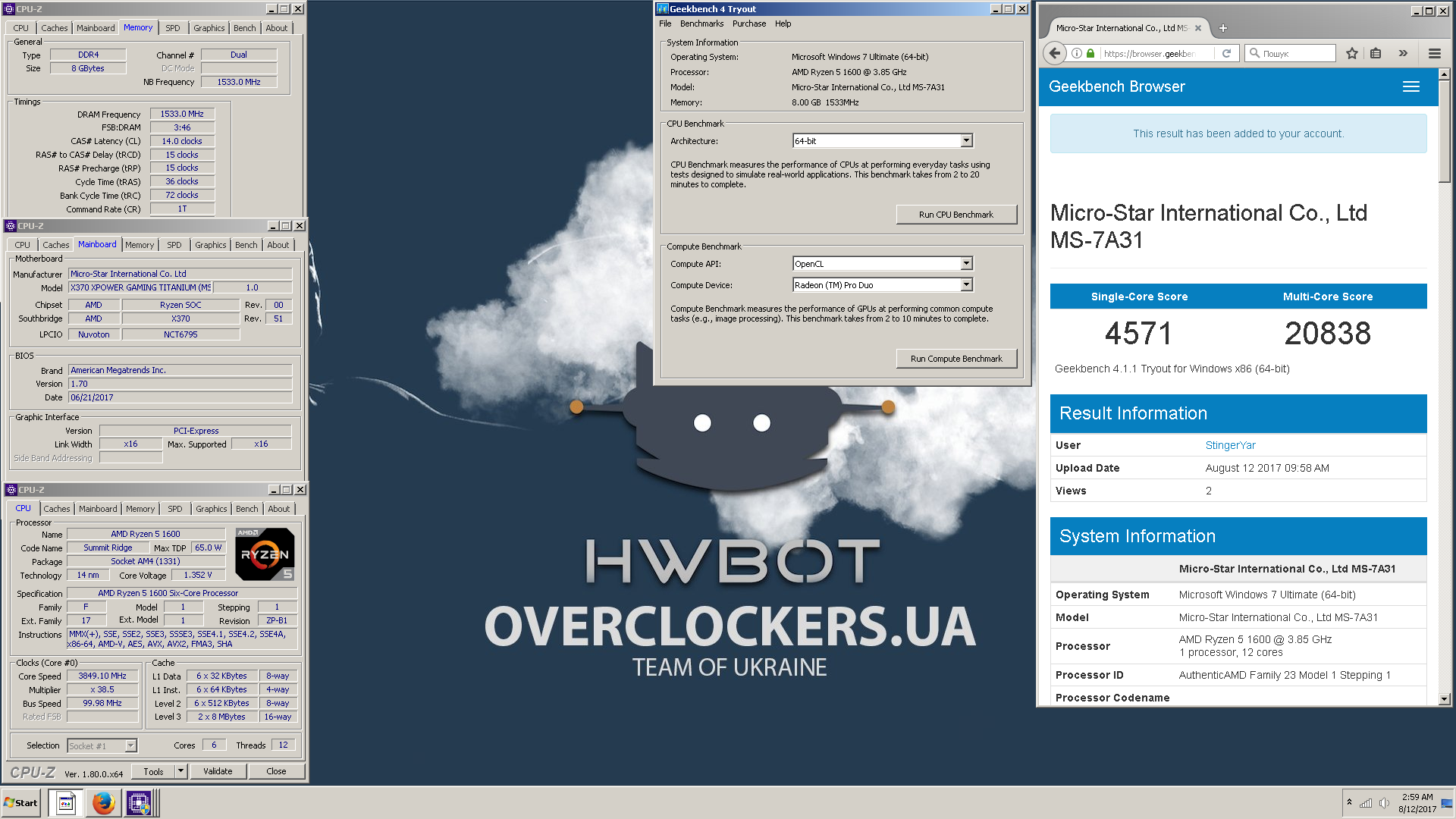This screenshot has width=1456, height=819.
Task: Open the Help menu in Geekbench
Action: click(783, 24)
